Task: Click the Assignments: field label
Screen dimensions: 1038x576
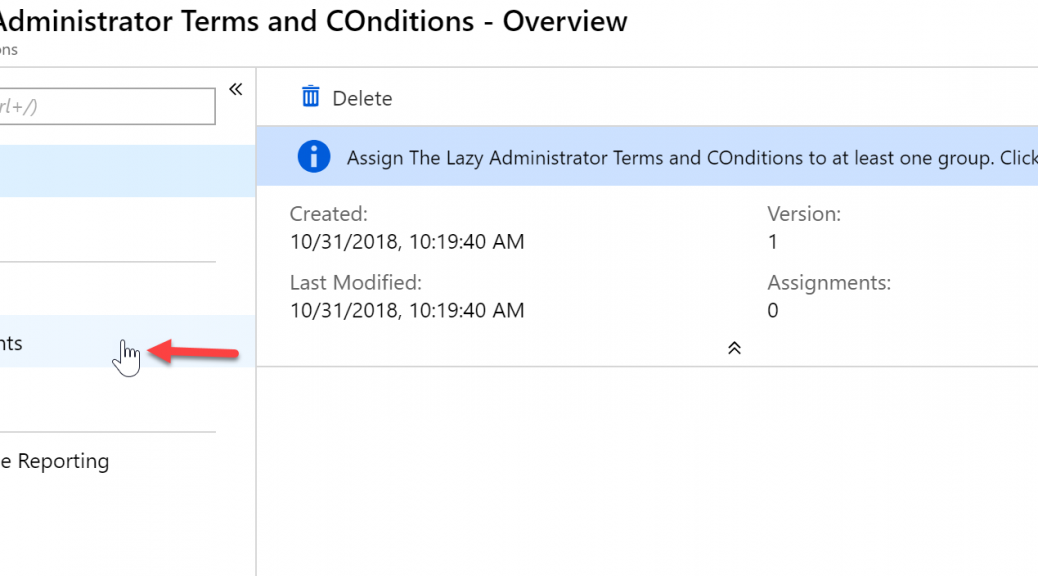Action: tap(829, 283)
